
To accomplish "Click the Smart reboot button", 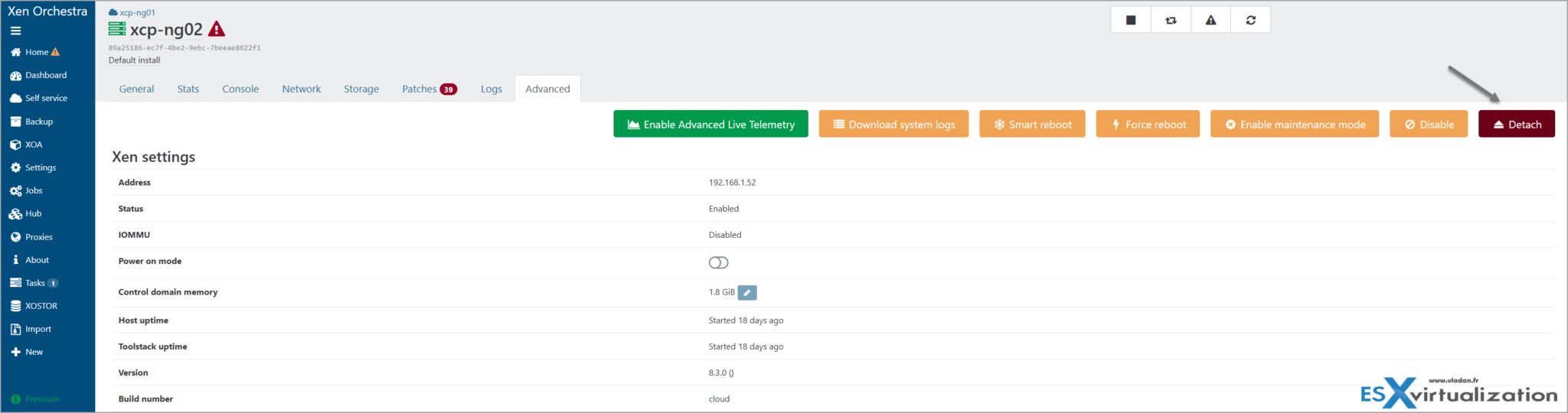I will (1032, 125).
